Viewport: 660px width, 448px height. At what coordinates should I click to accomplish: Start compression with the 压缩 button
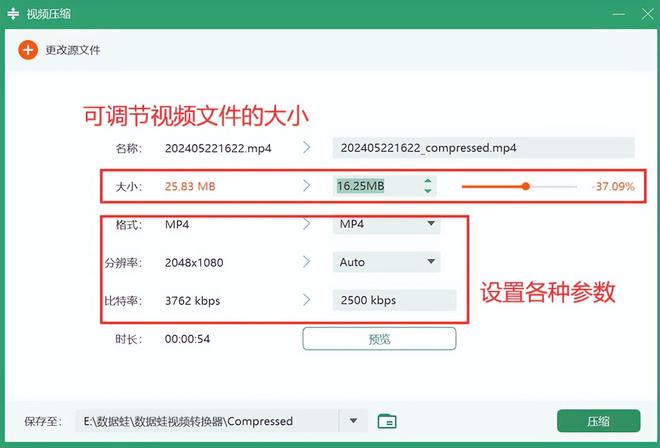point(598,421)
